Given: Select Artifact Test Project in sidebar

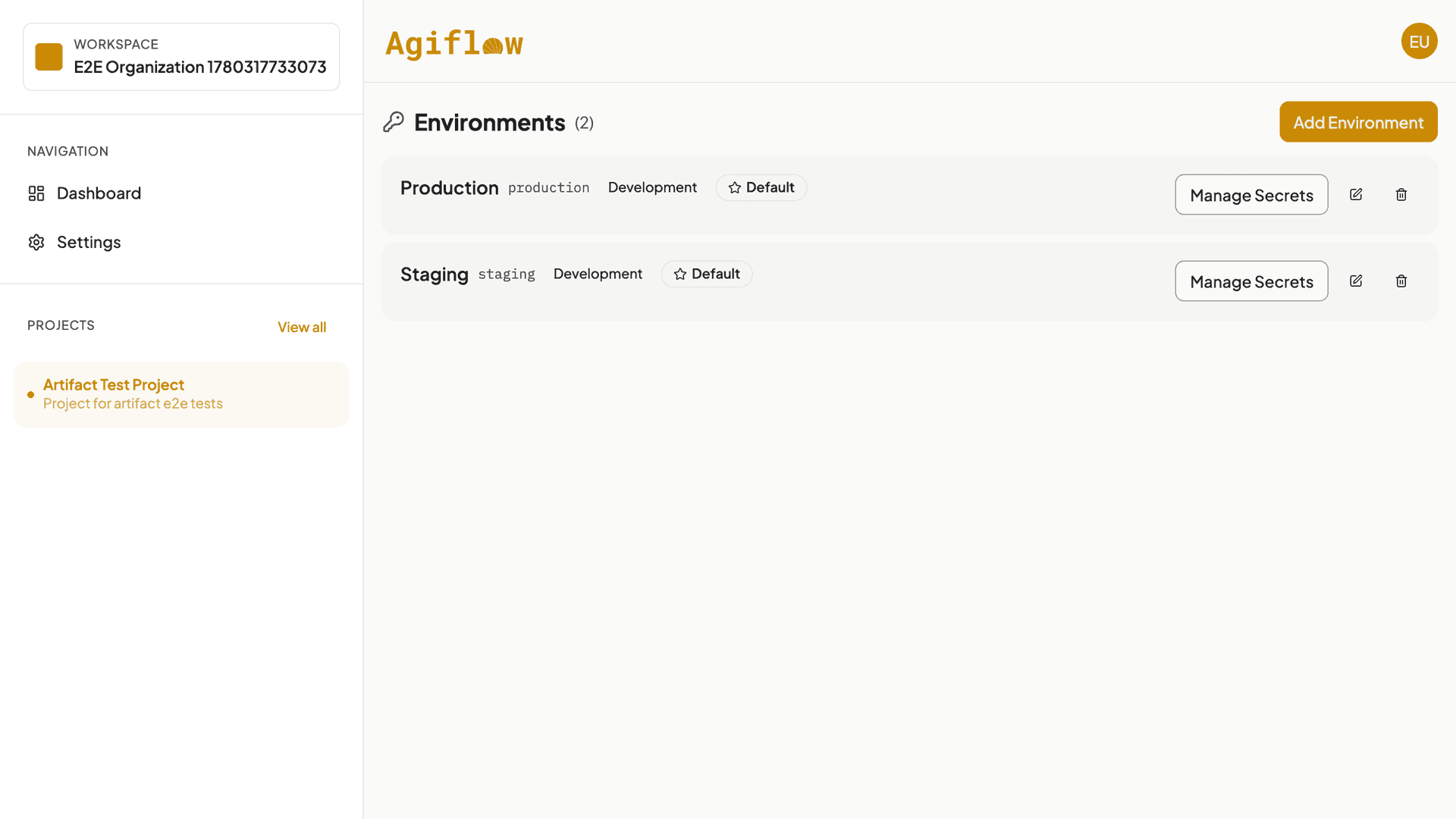Looking at the screenshot, I should tap(181, 394).
